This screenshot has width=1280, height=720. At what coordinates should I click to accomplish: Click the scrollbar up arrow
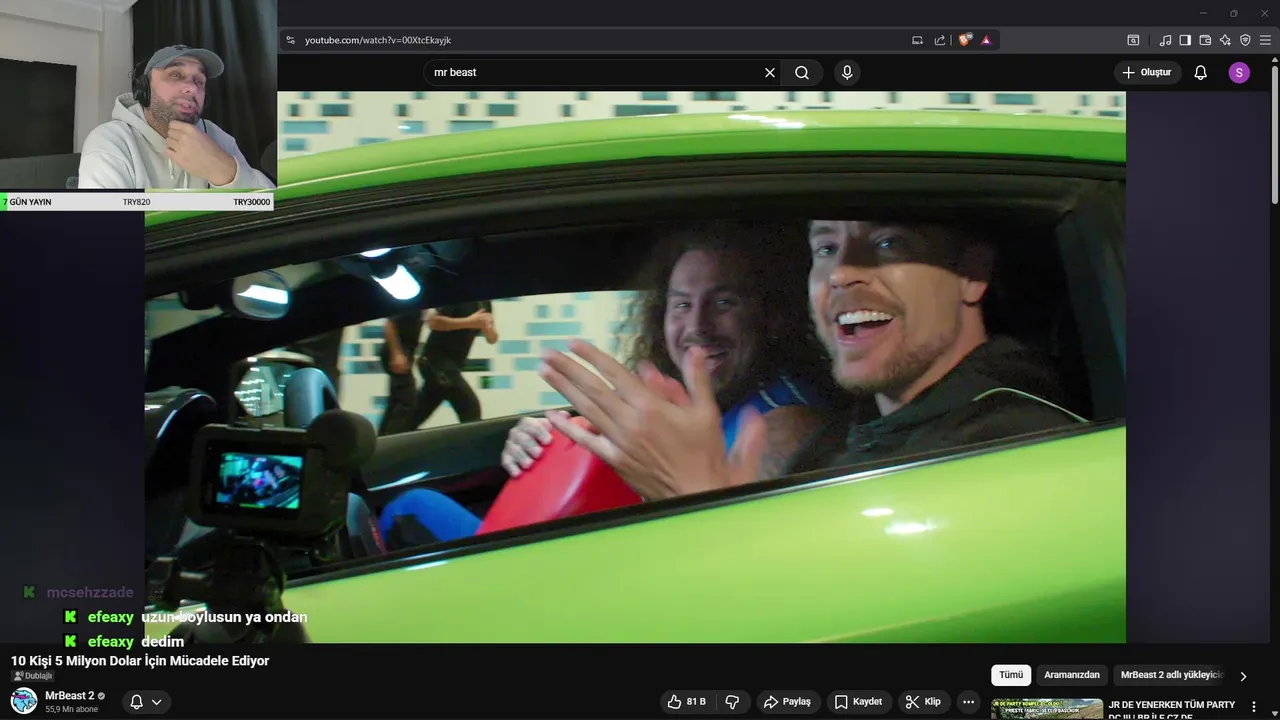tap(1274, 58)
